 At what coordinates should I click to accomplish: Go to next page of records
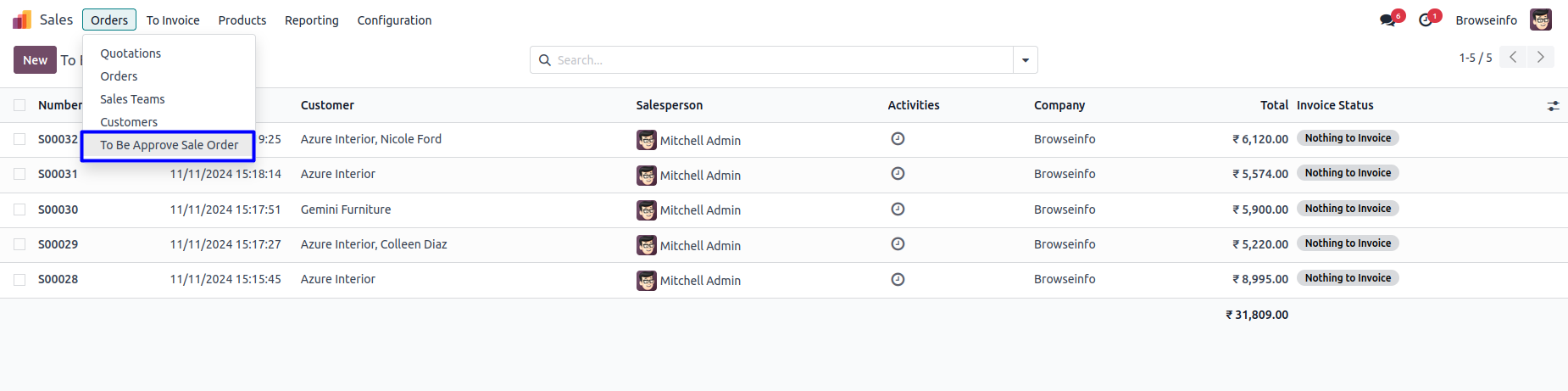point(1541,58)
